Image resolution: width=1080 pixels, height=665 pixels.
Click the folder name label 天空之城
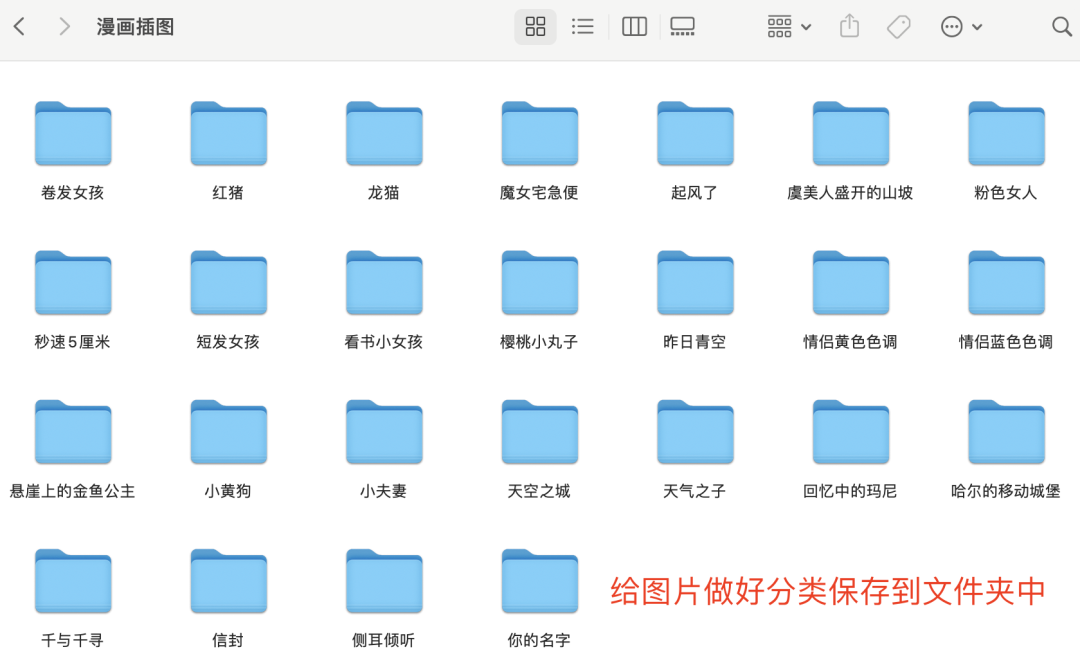tap(539, 491)
